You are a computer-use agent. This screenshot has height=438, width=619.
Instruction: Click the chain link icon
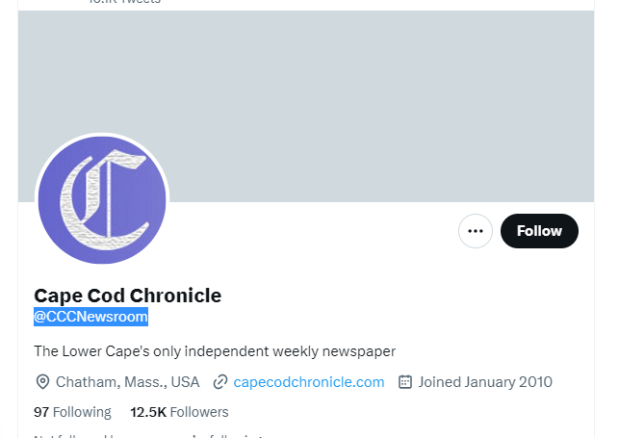[x=220, y=382]
